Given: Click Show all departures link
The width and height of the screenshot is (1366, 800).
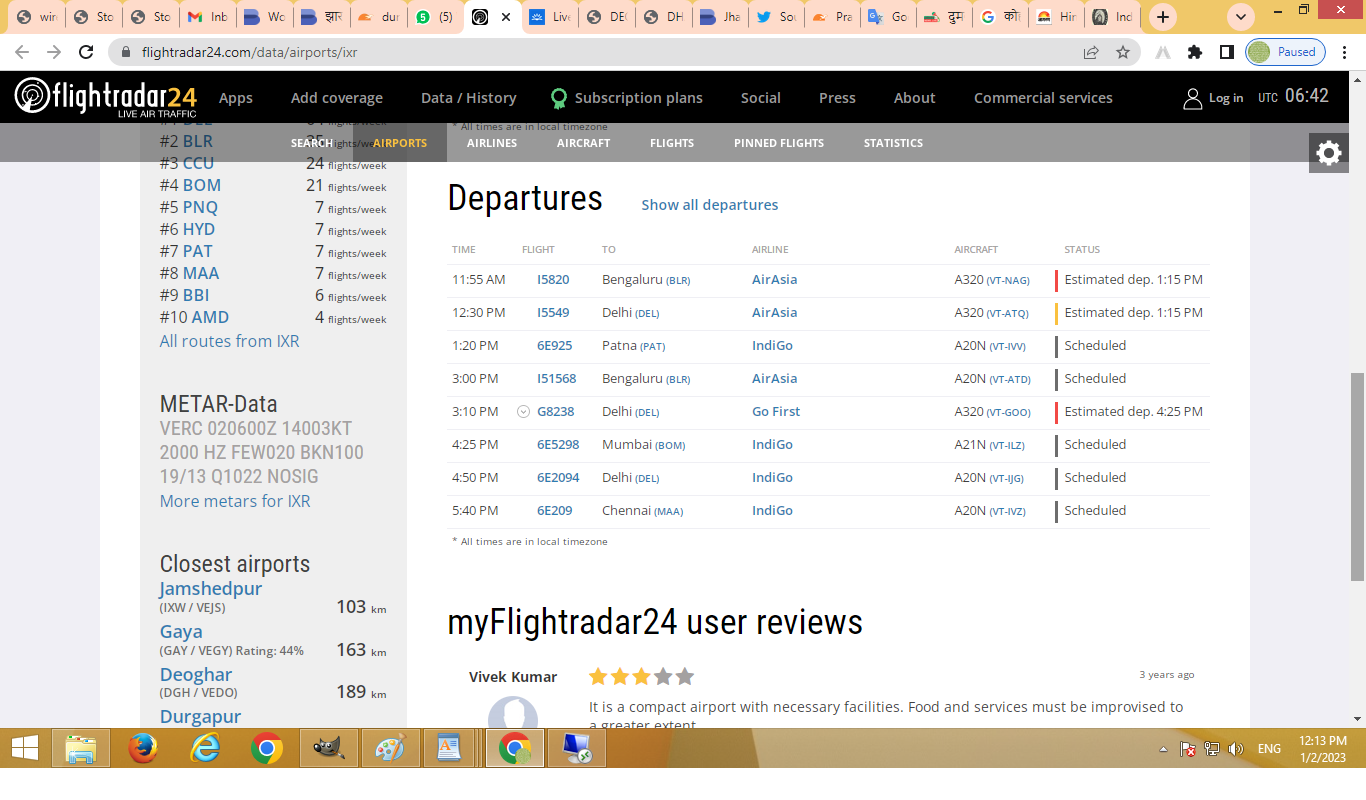Looking at the screenshot, I should tap(709, 205).
